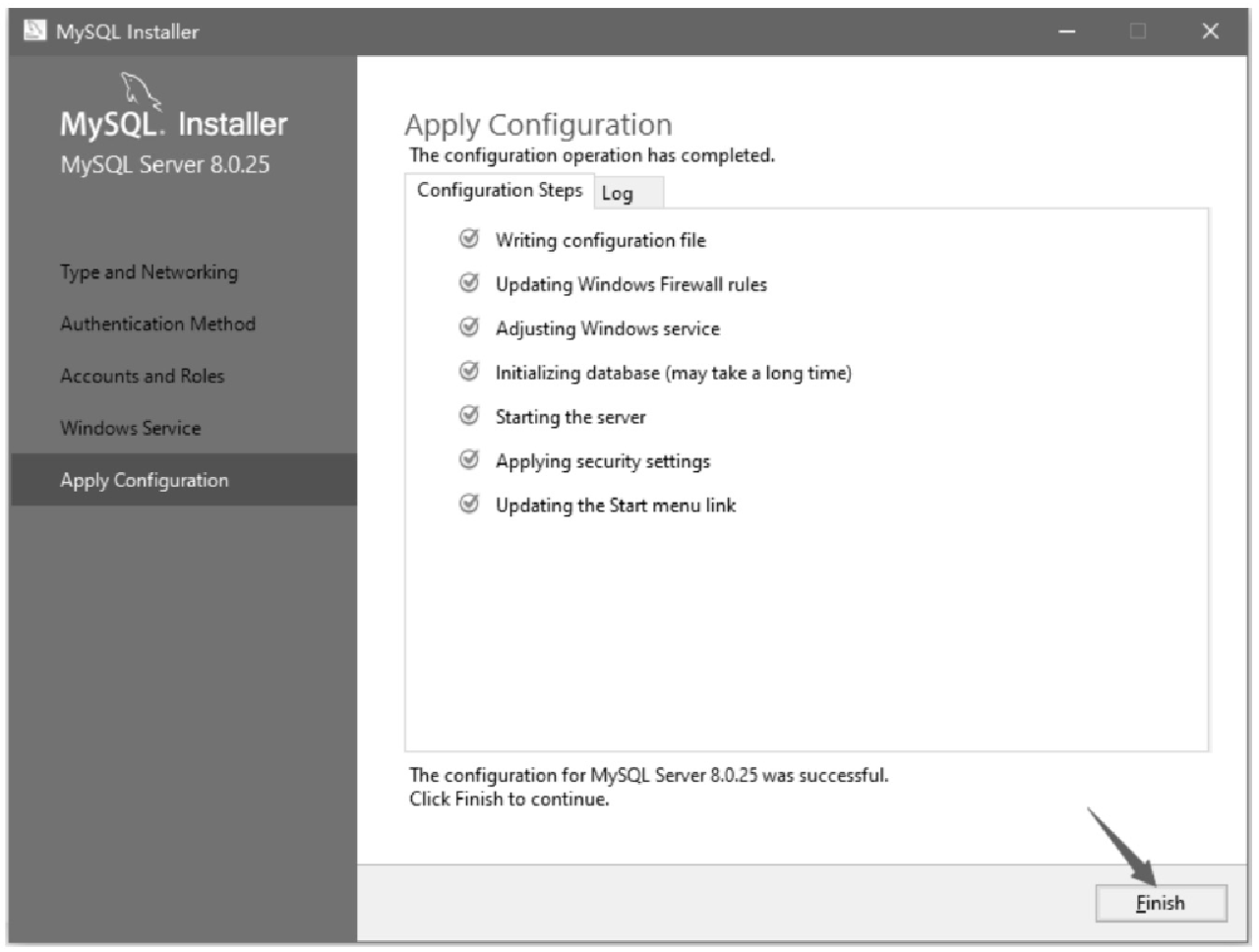Close the MySQL Installer window

[1211, 31]
